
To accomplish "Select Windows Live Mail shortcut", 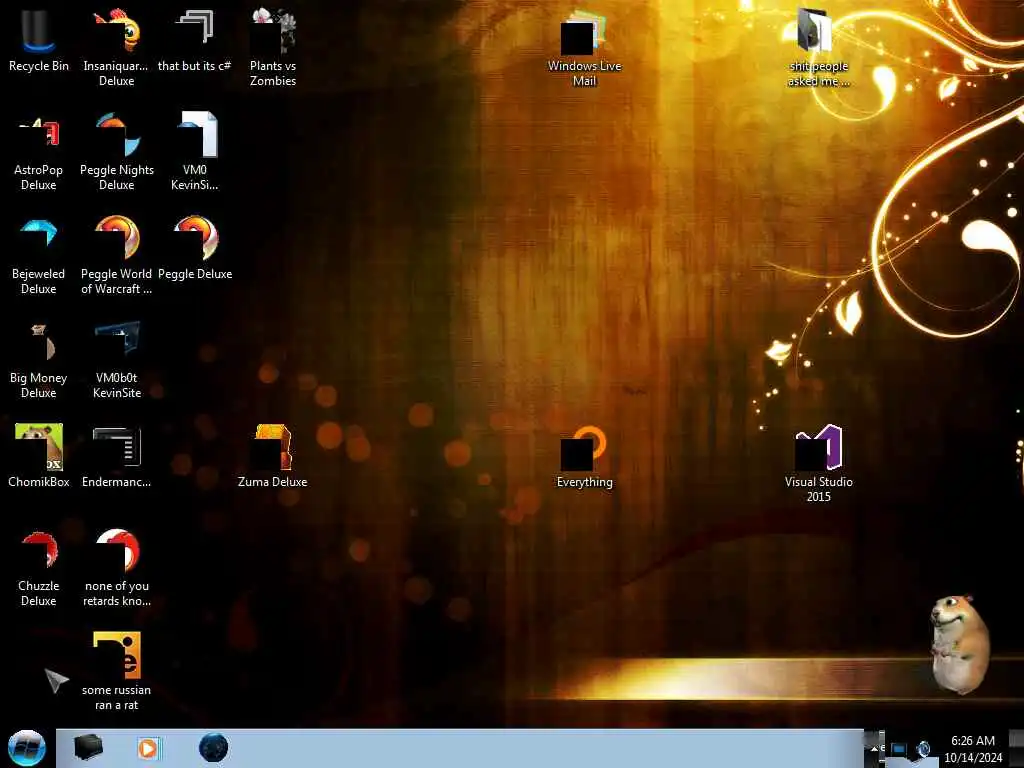I will (584, 50).
